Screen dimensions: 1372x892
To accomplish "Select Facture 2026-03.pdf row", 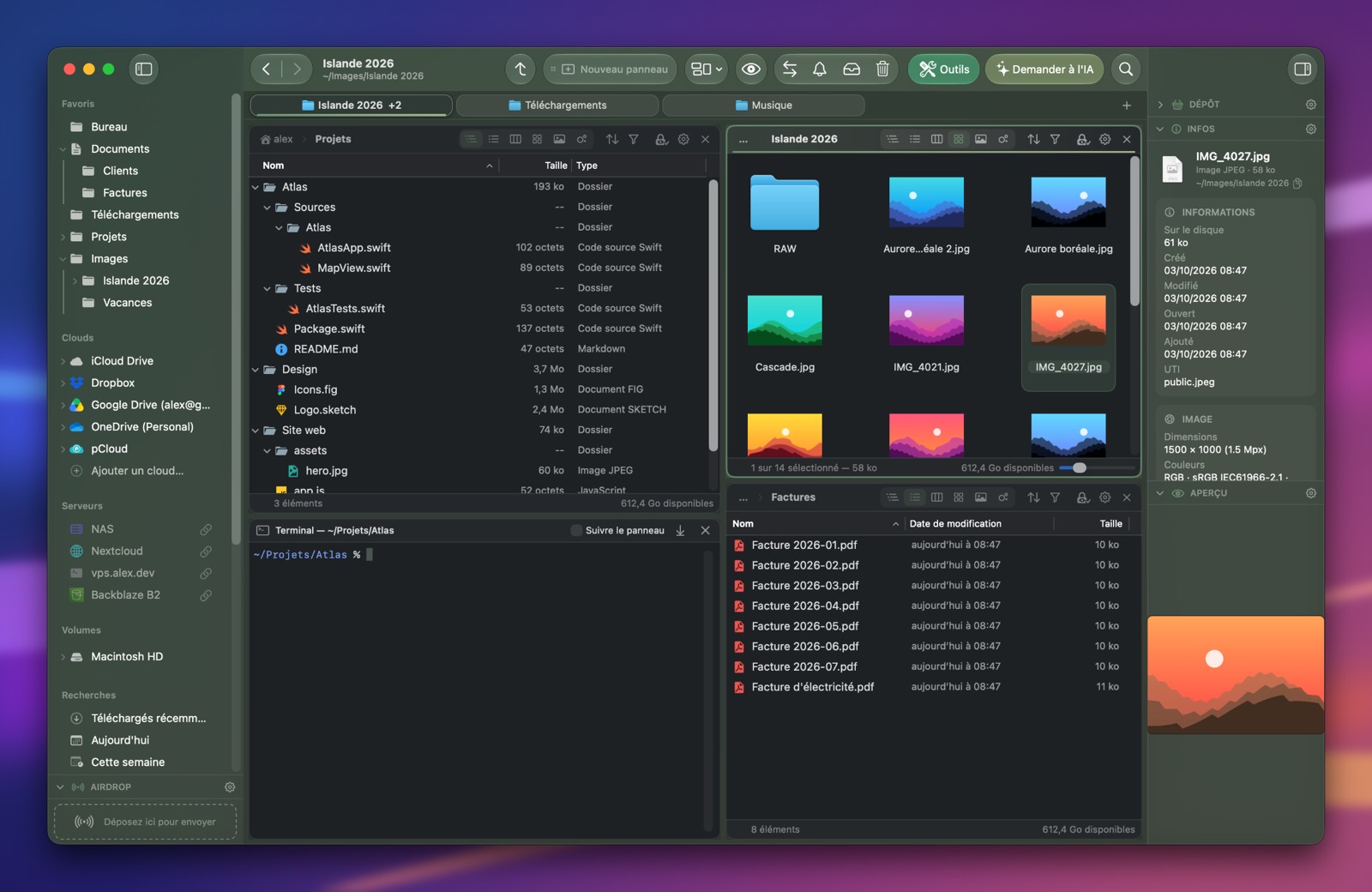I will 933,586.
